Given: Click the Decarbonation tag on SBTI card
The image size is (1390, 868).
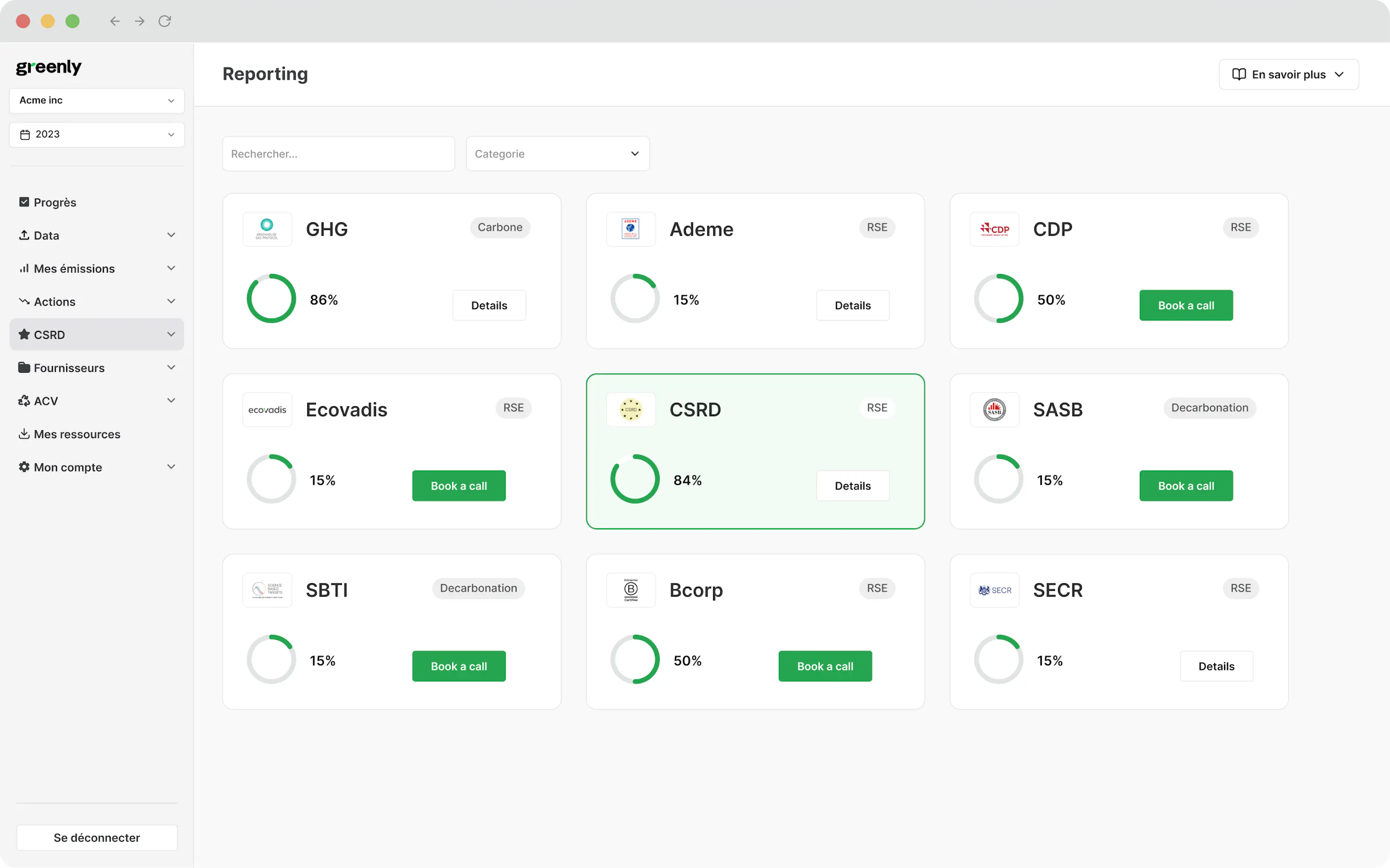Looking at the screenshot, I should [478, 588].
